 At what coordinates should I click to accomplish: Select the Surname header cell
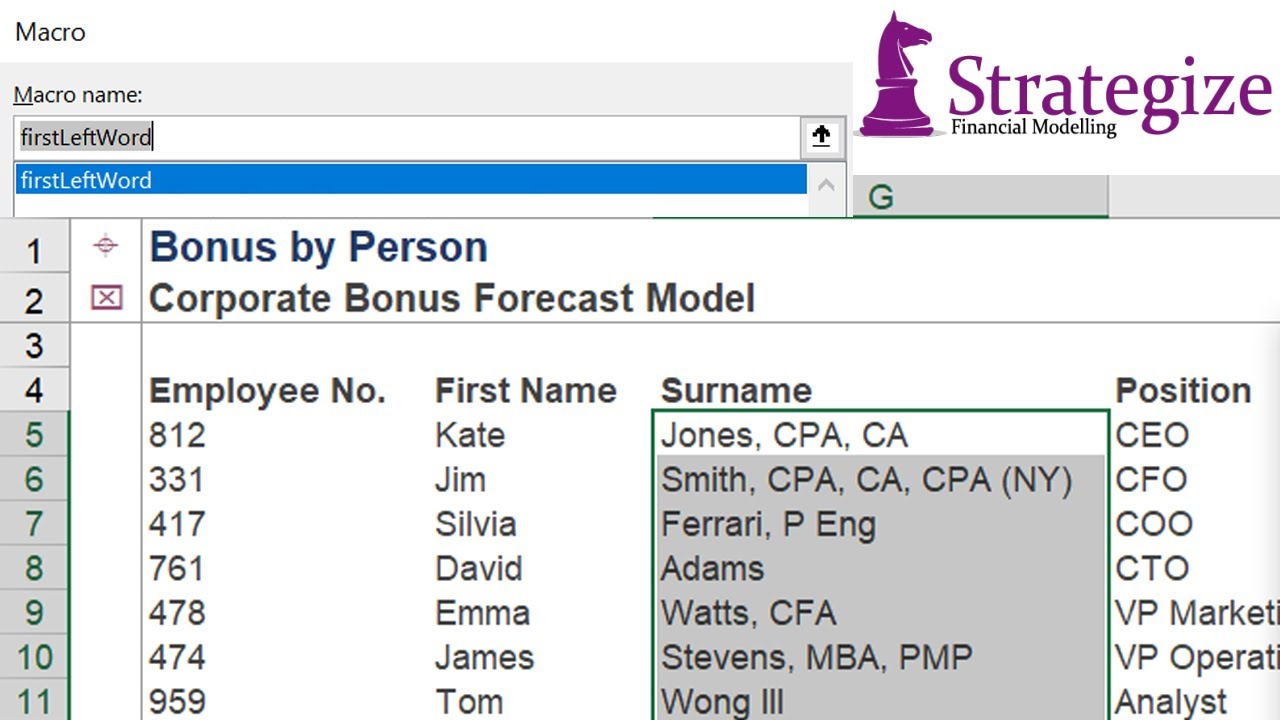click(736, 391)
